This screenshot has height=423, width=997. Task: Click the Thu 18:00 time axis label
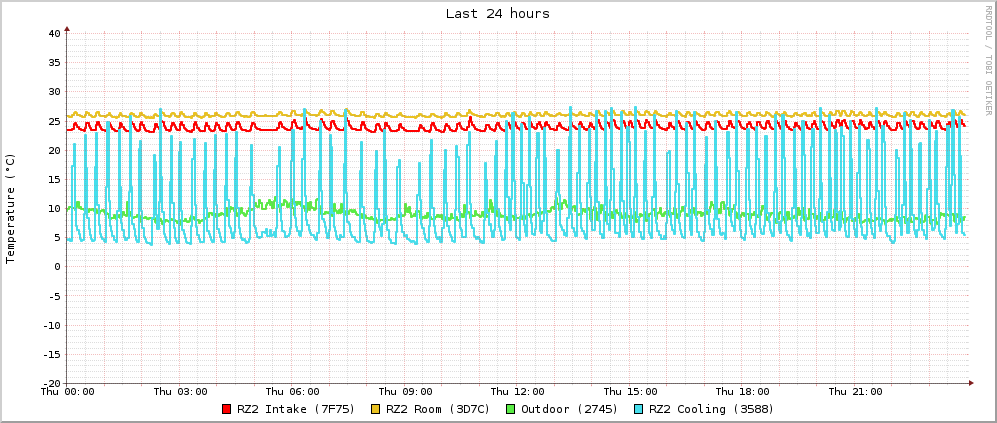coord(743,392)
